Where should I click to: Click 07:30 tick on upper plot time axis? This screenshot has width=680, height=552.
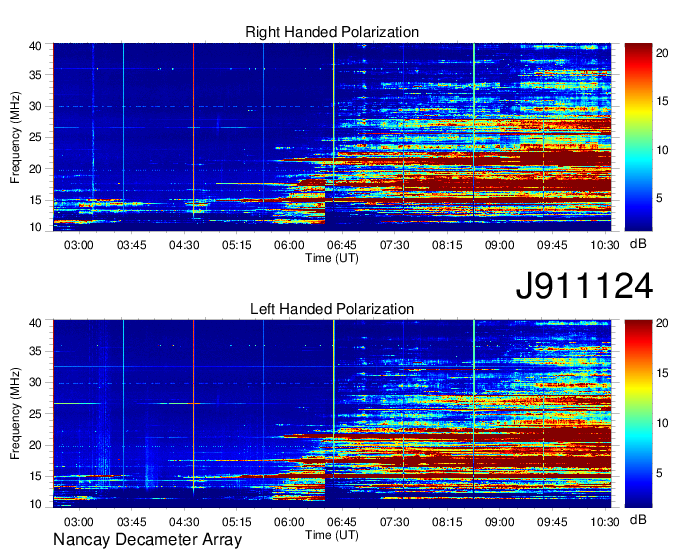(395, 245)
